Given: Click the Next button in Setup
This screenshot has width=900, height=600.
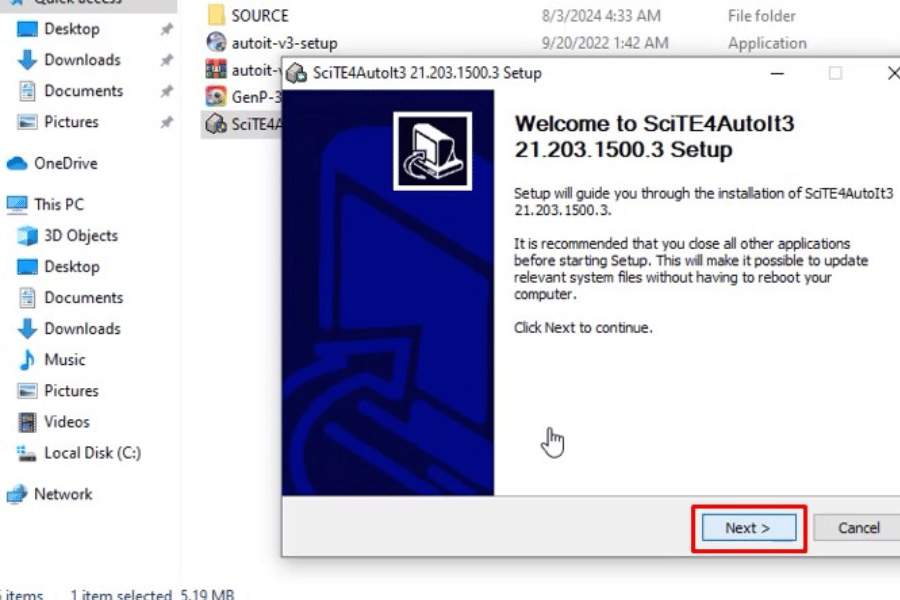Looking at the screenshot, I should pyautogui.click(x=748, y=528).
